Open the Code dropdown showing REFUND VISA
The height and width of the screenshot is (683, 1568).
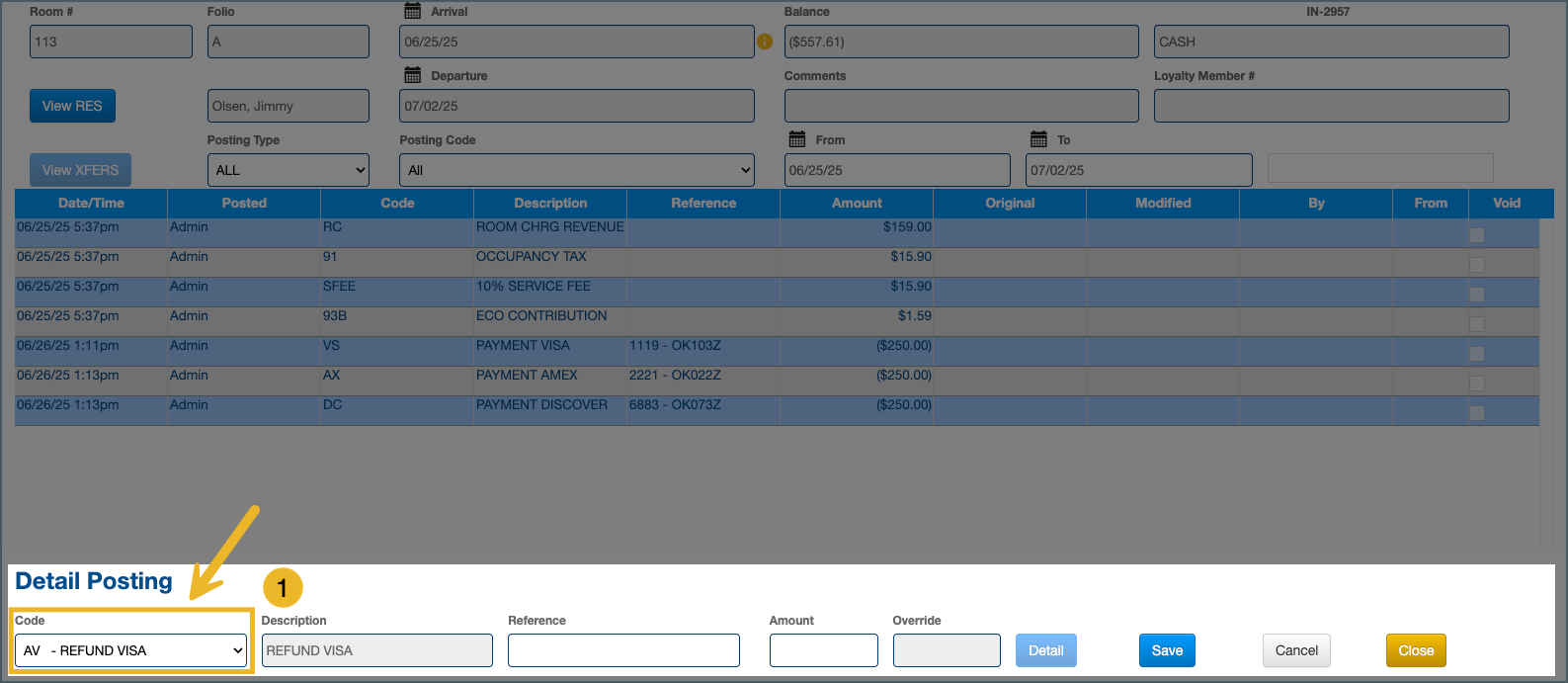[130, 650]
